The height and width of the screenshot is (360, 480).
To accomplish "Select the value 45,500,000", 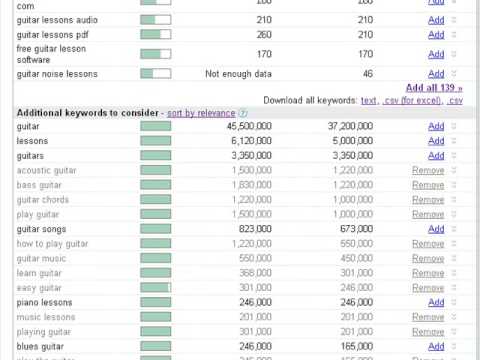I will pyautogui.click(x=249, y=126).
